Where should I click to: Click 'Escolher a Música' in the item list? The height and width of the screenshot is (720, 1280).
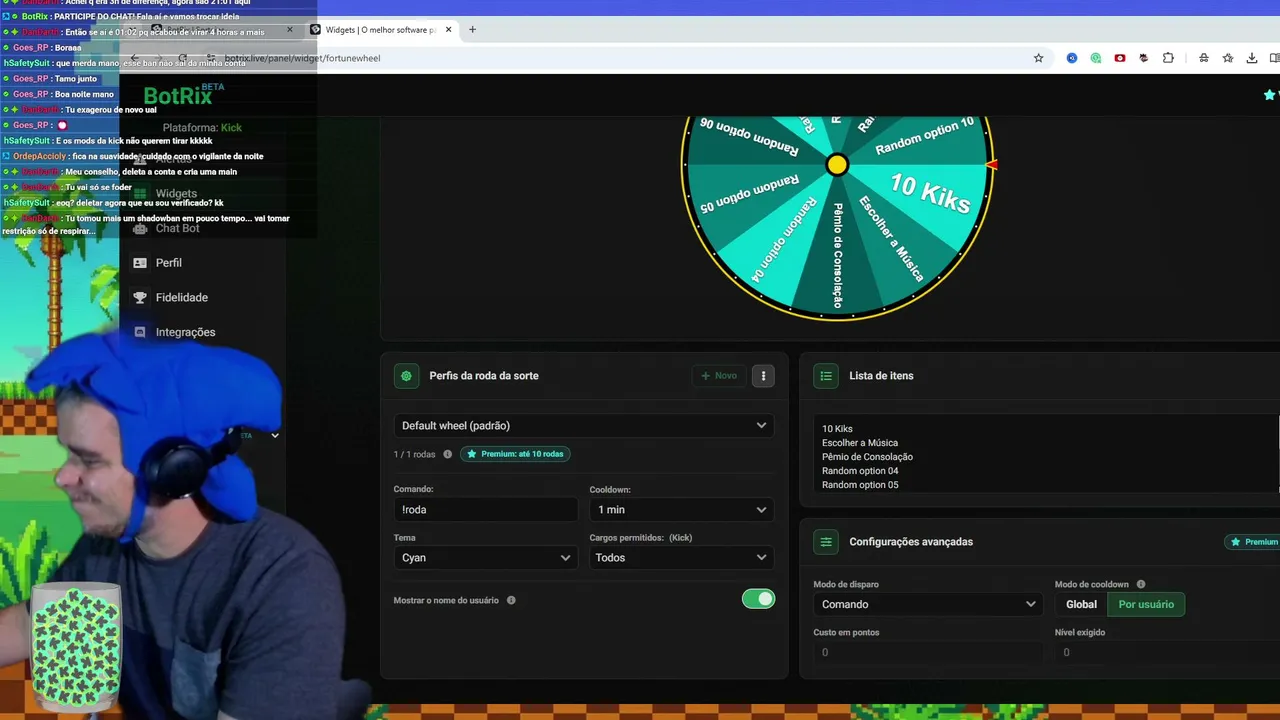tap(860, 443)
